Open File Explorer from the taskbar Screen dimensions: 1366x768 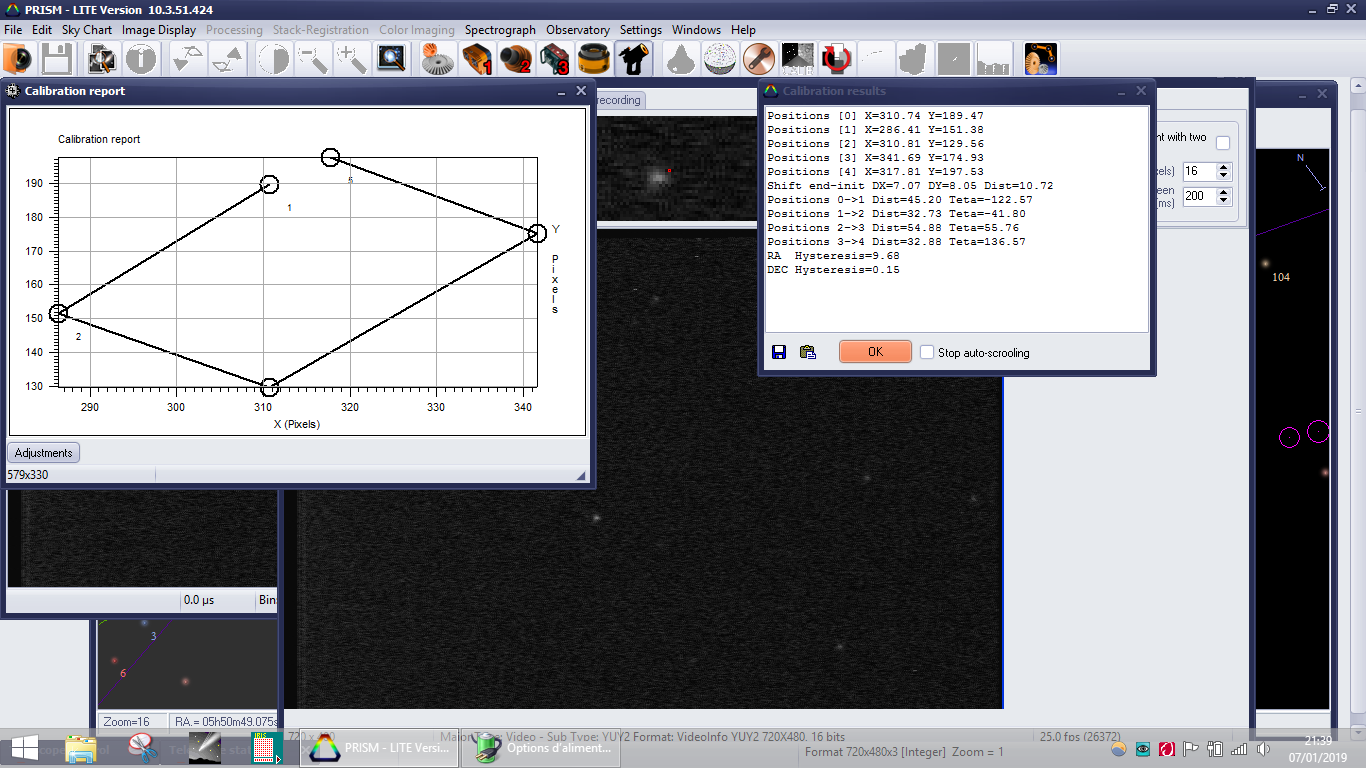[82, 747]
